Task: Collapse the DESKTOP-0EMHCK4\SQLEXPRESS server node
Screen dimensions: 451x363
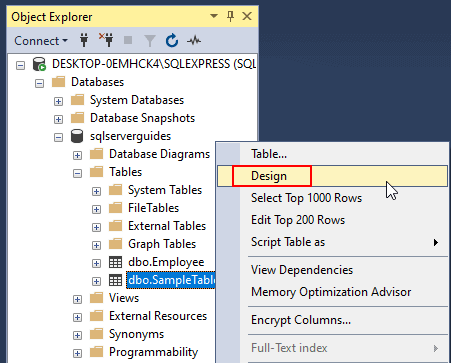Action: 20,65
